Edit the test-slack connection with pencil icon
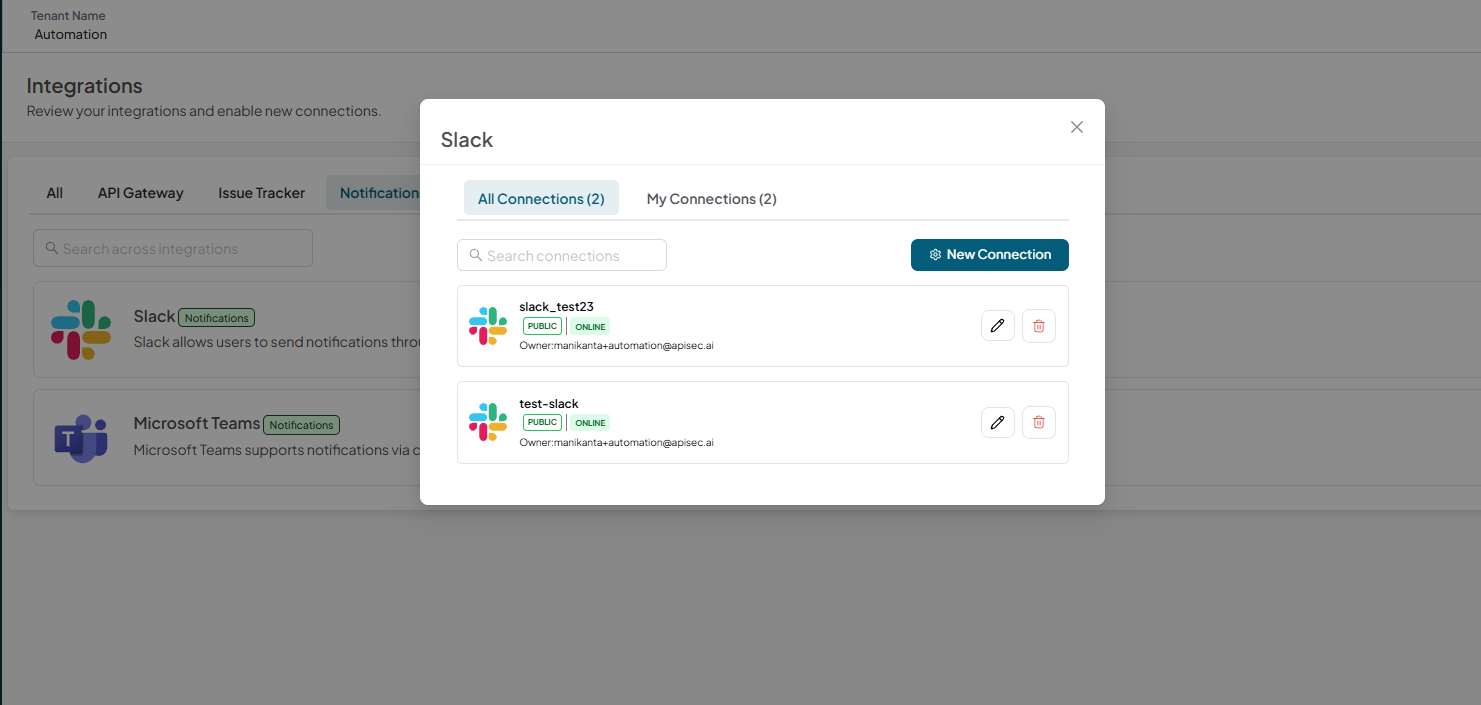1481x705 pixels. (997, 422)
